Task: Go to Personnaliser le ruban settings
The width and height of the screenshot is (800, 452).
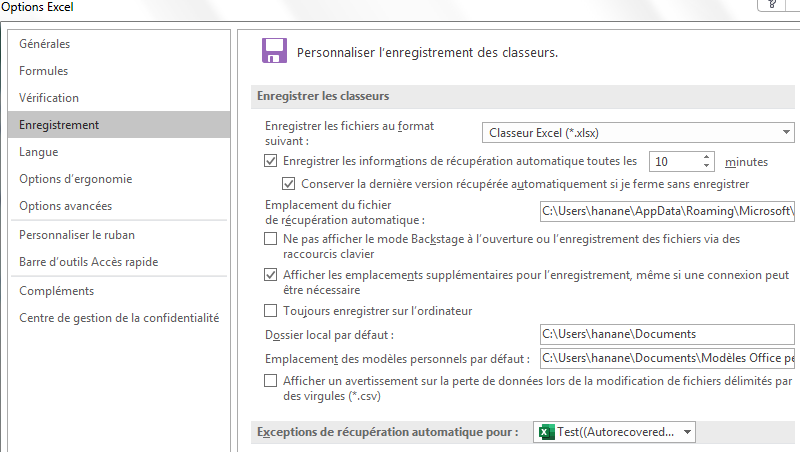Action: [77, 235]
